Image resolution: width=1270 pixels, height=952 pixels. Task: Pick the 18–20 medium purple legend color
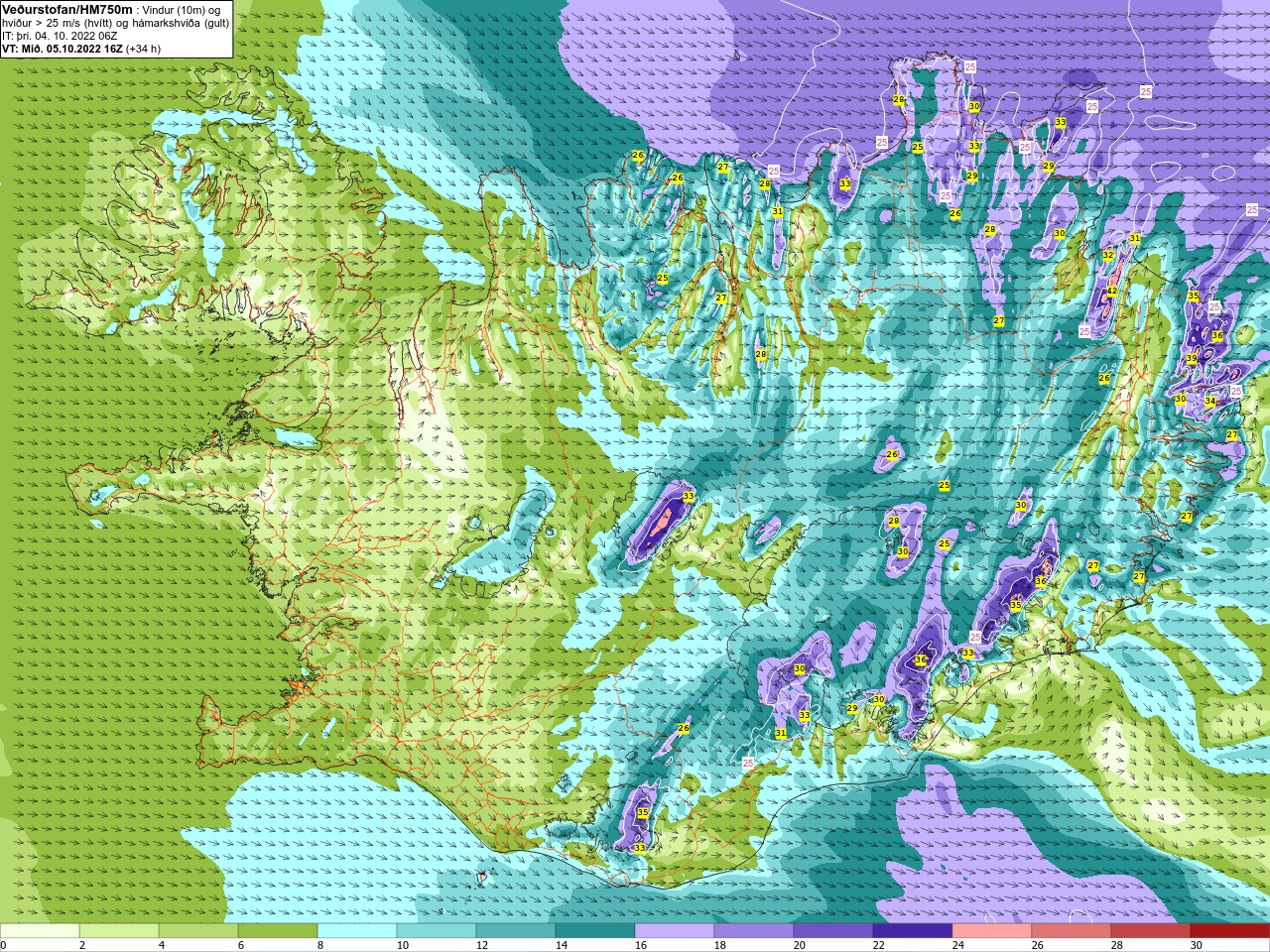(754, 931)
